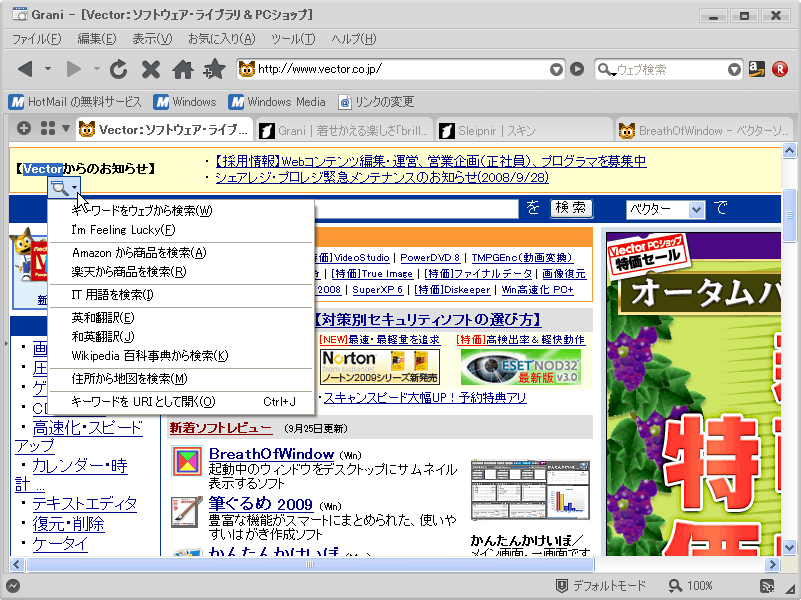Select IT 用語を検索(I)
Viewport: 801px width, 600px height.
coord(181,295)
